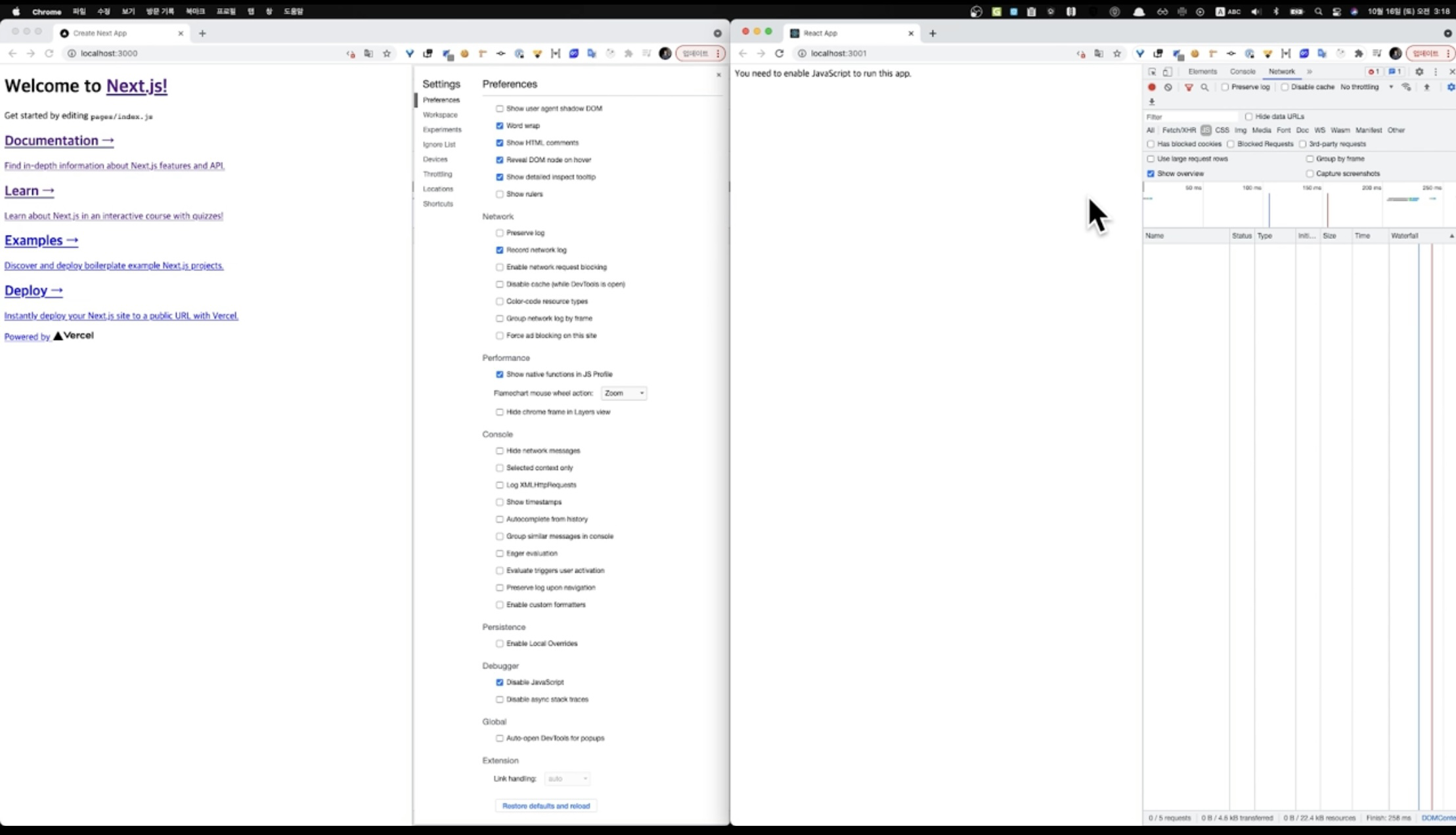Clear the network log

click(1168, 87)
